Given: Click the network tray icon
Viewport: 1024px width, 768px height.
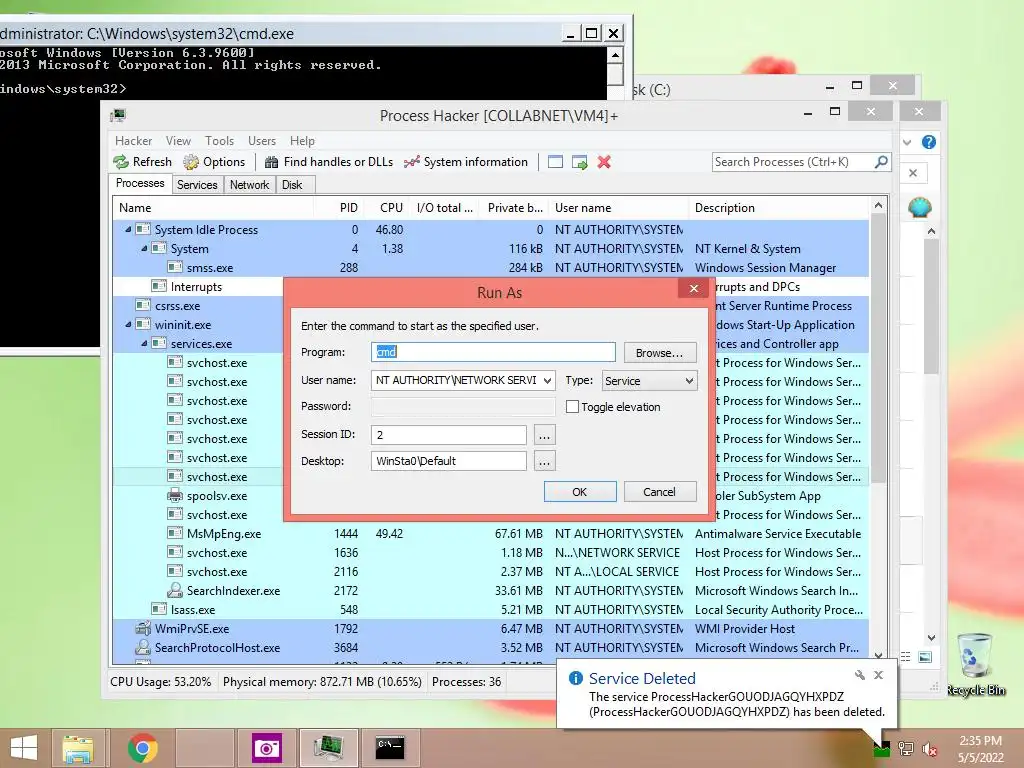Looking at the screenshot, I should click(x=906, y=749).
